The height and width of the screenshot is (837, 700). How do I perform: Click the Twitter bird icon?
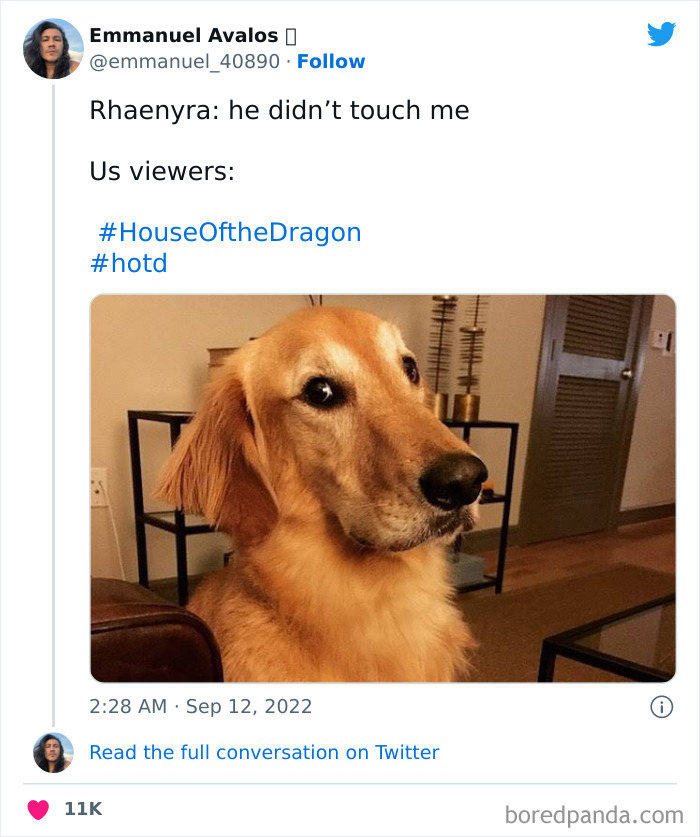pyautogui.click(x=662, y=34)
